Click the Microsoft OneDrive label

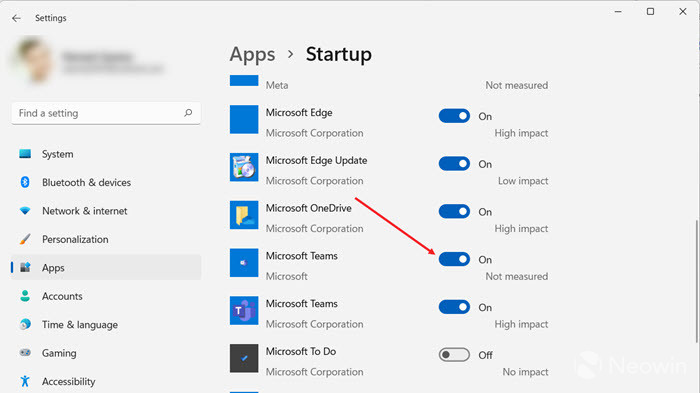point(308,208)
